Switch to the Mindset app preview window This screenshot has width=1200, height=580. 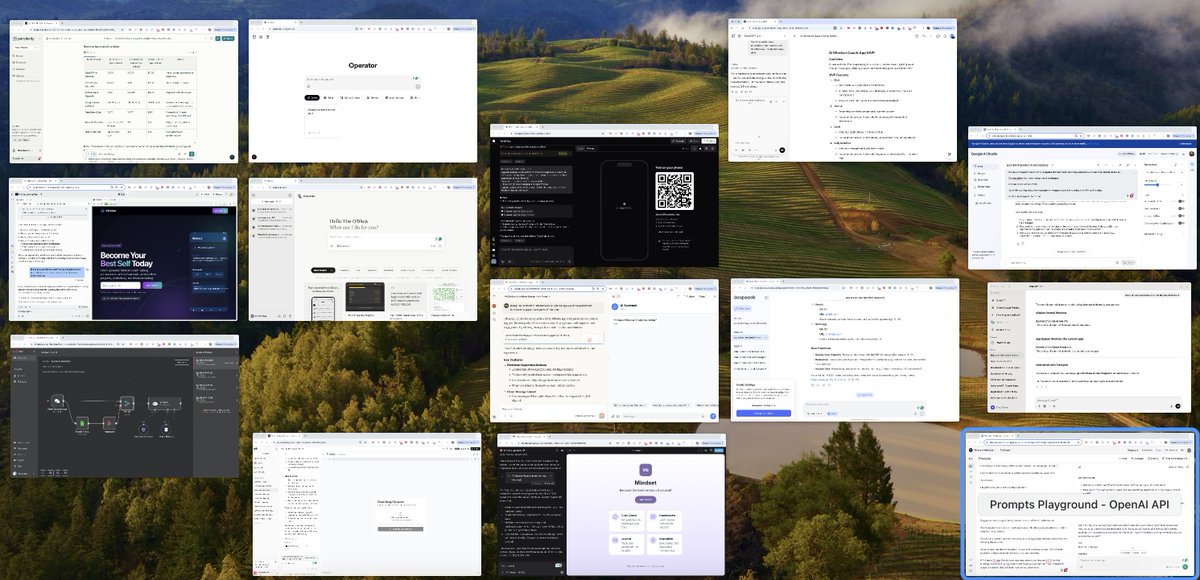611,504
